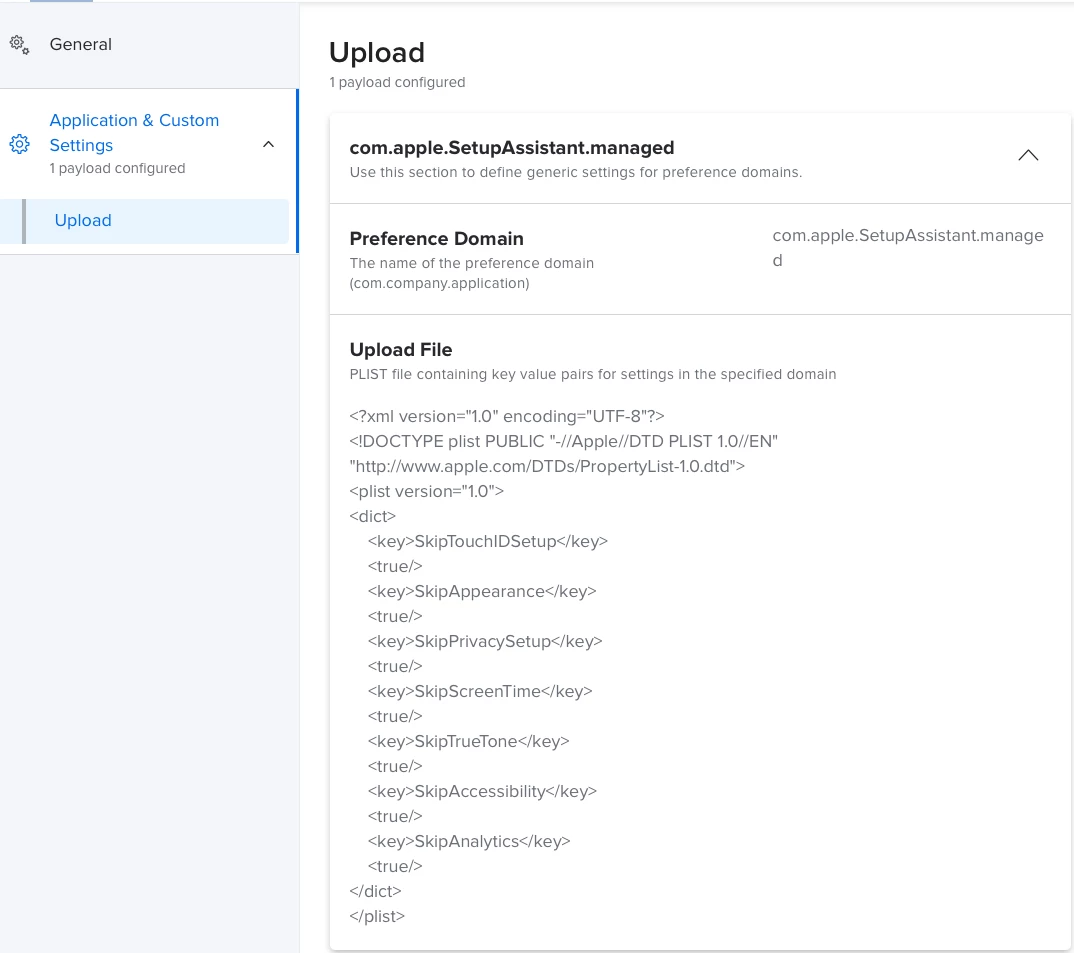Click the DOCTYPE plist line
Image resolution: width=1074 pixels, height=953 pixels.
pos(564,441)
